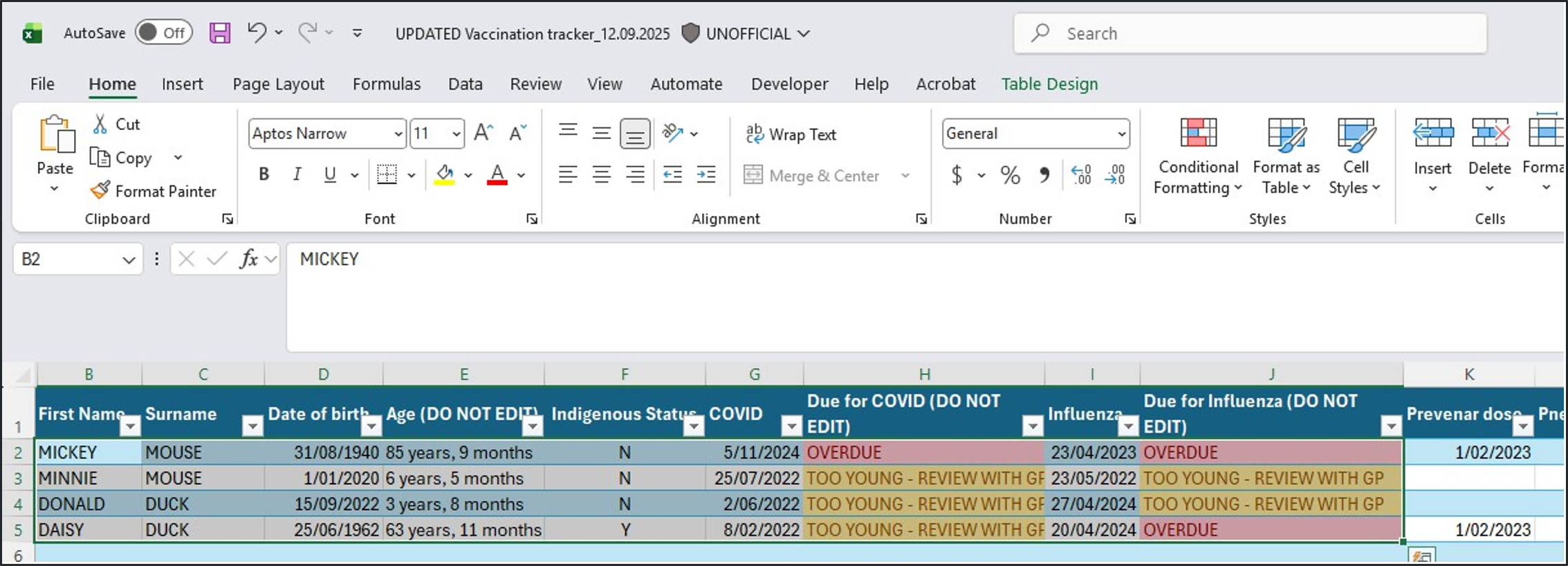The height and width of the screenshot is (566, 1568).
Task: Toggle the AutoSave switch
Action: point(164,33)
